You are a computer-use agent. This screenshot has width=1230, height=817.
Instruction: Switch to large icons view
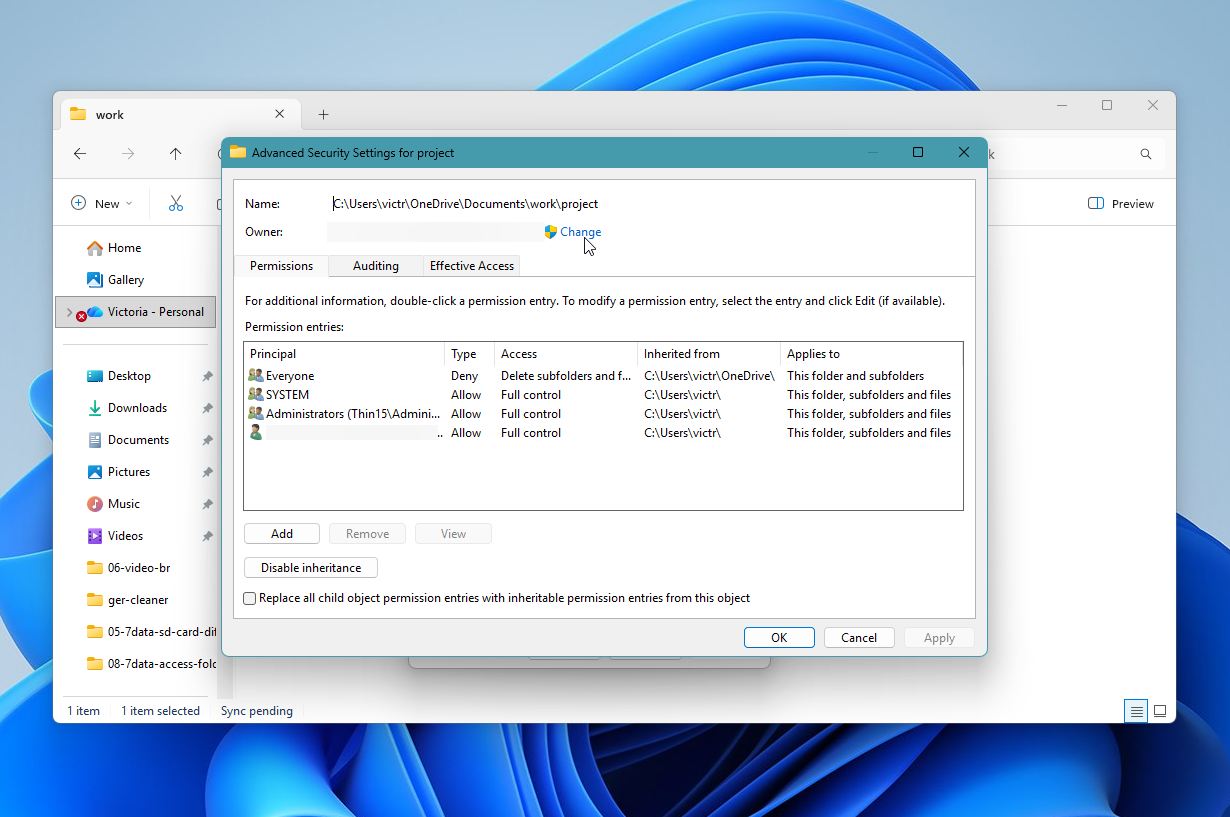[1160, 711]
